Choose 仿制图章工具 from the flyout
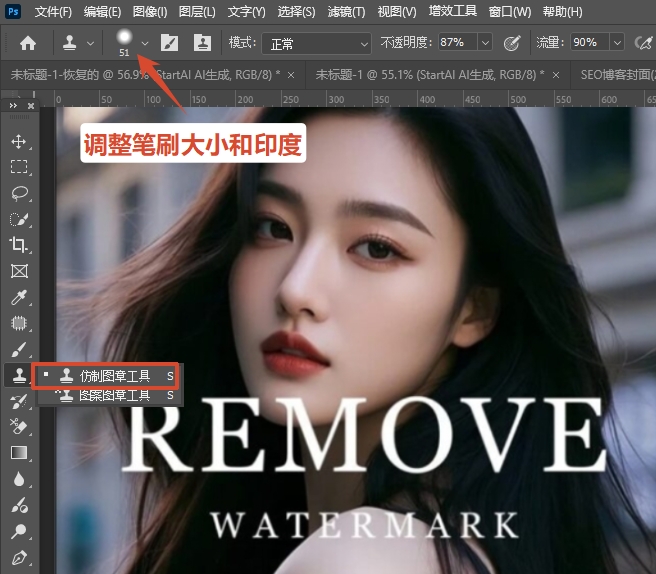656x574 pixels. (x=106, y=376)
